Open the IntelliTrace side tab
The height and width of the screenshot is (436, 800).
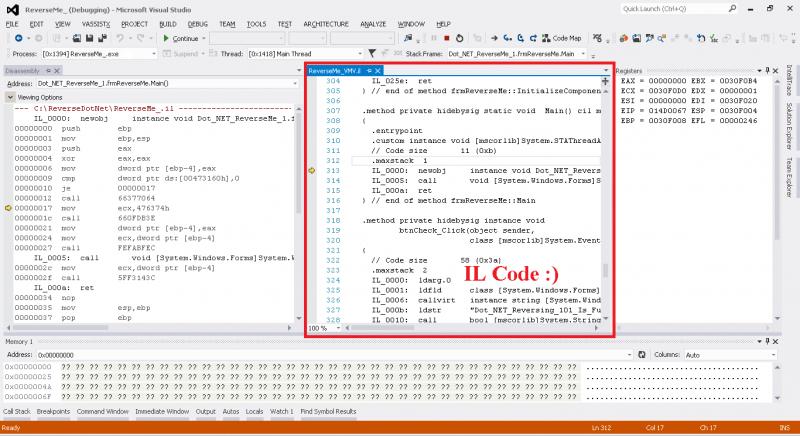pyautogui.click(x=789, y=80)
